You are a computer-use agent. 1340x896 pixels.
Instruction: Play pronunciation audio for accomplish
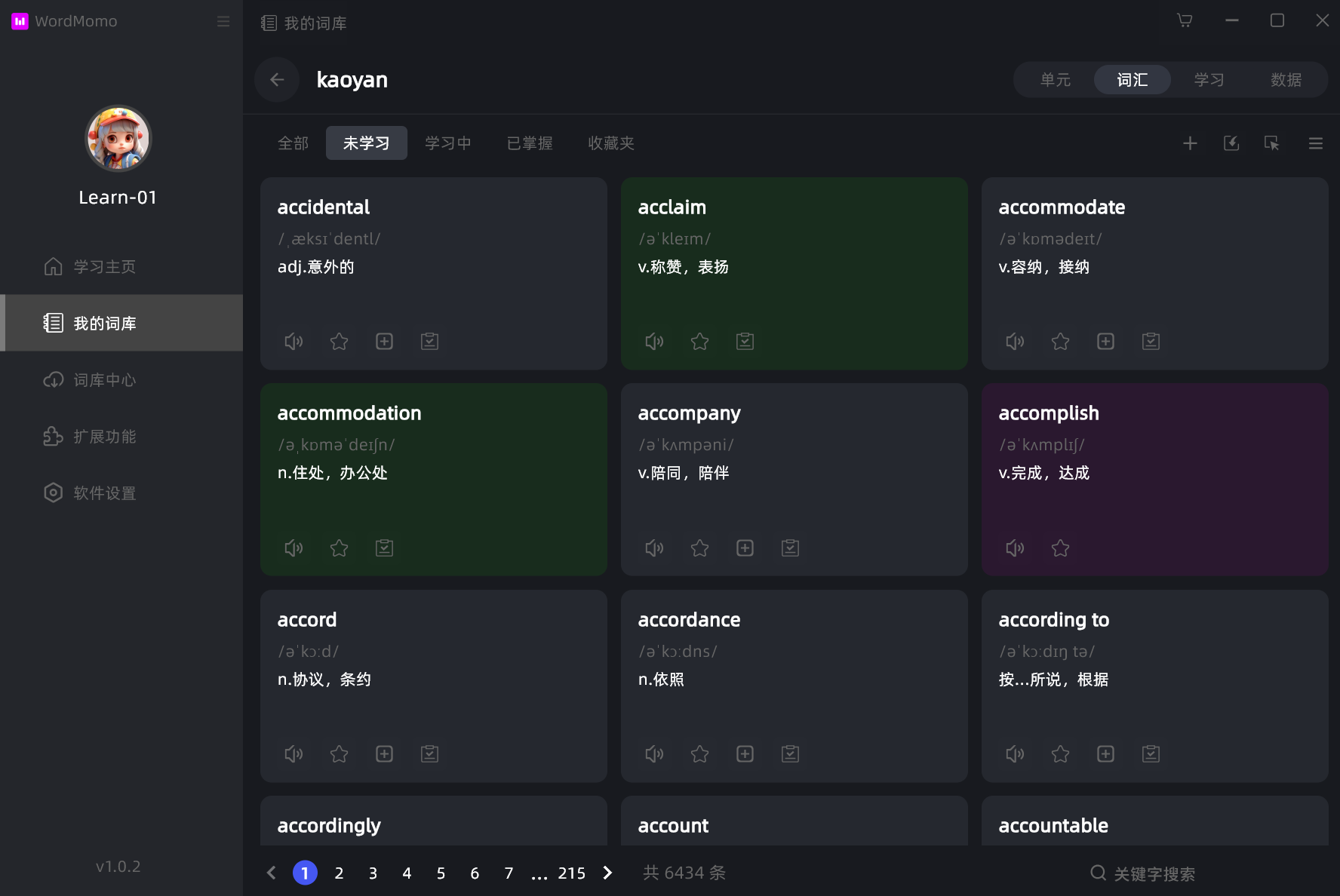point(1015,548)
